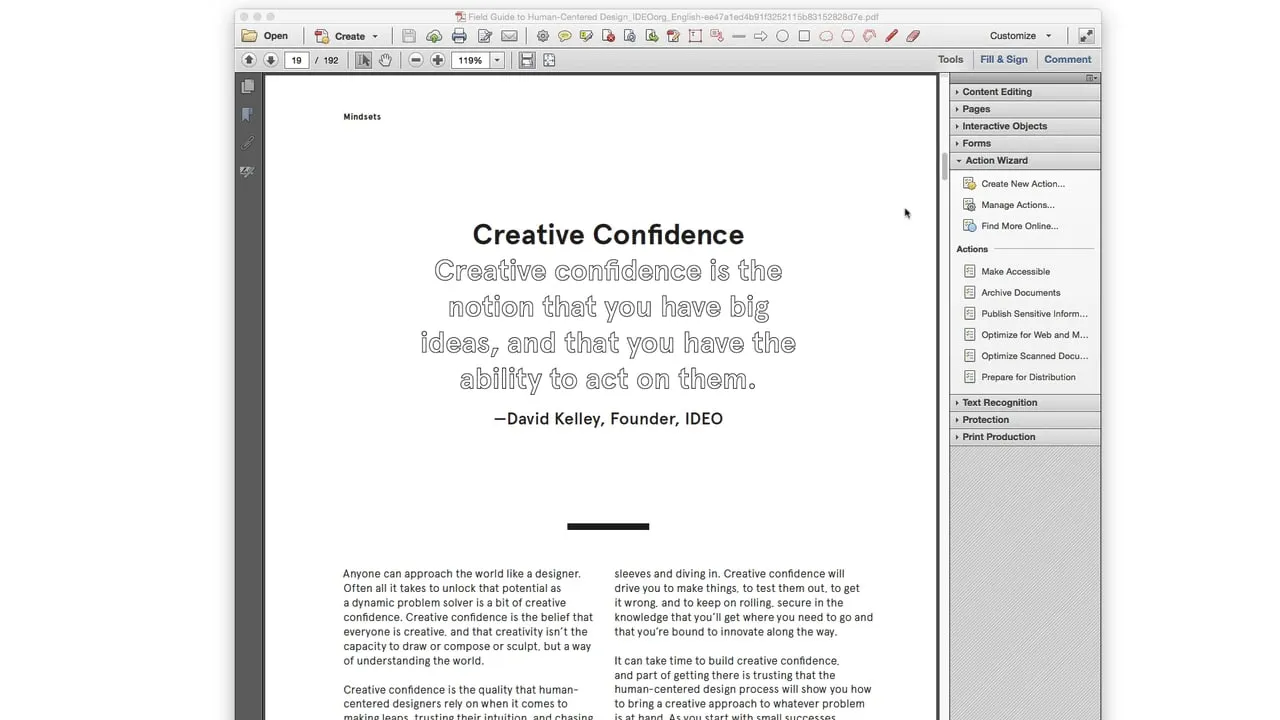Open the Attachments paperclip panel
The image size is (1280, 720).
248,143
